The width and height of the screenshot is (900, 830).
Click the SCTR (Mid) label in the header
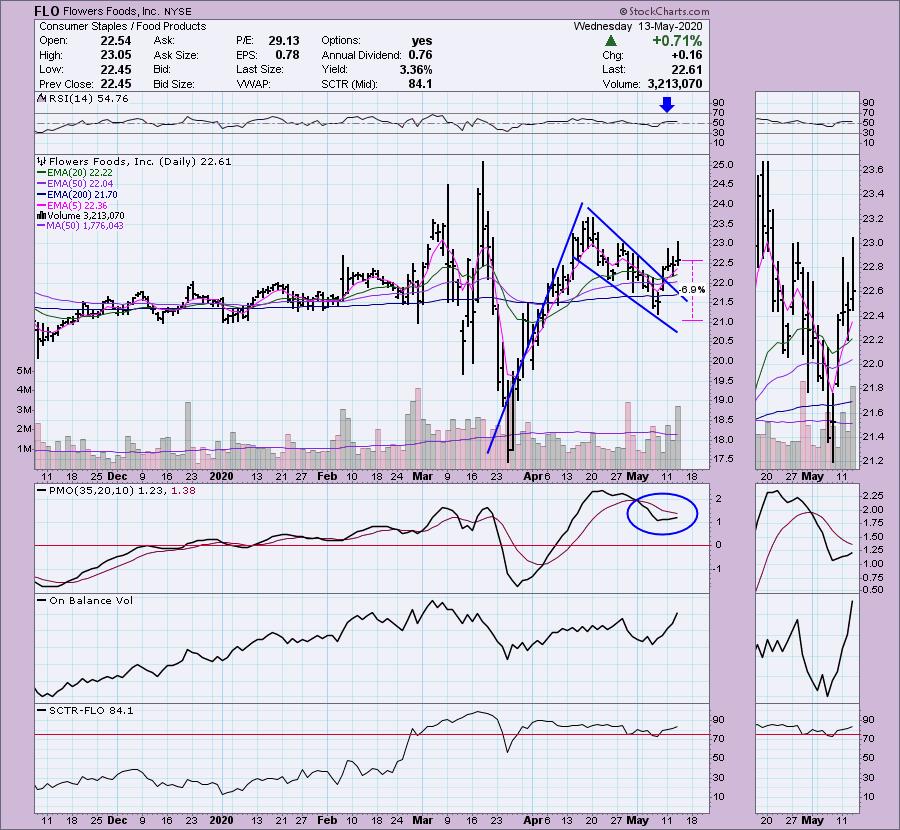tap(349, 84)
